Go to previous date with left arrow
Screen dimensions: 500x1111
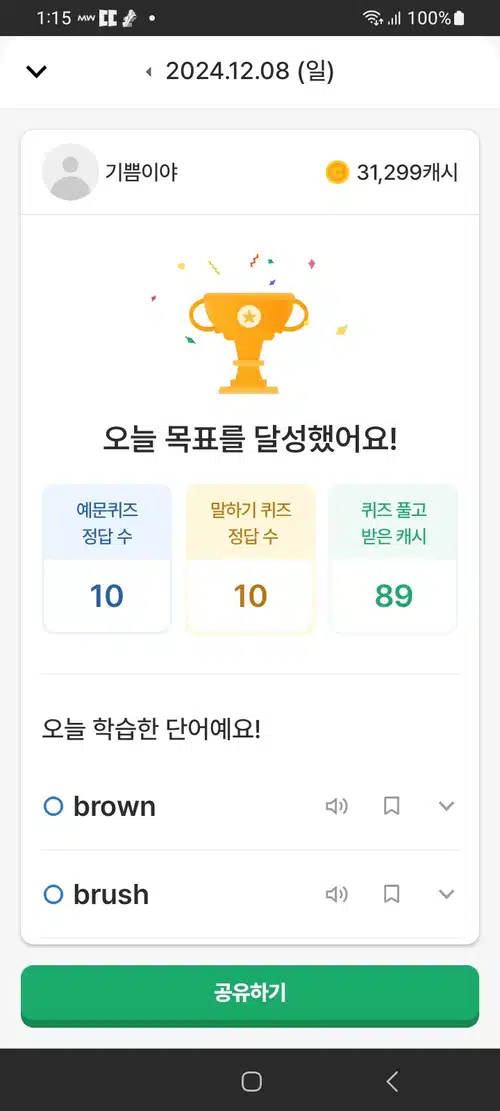pos(149,72)
